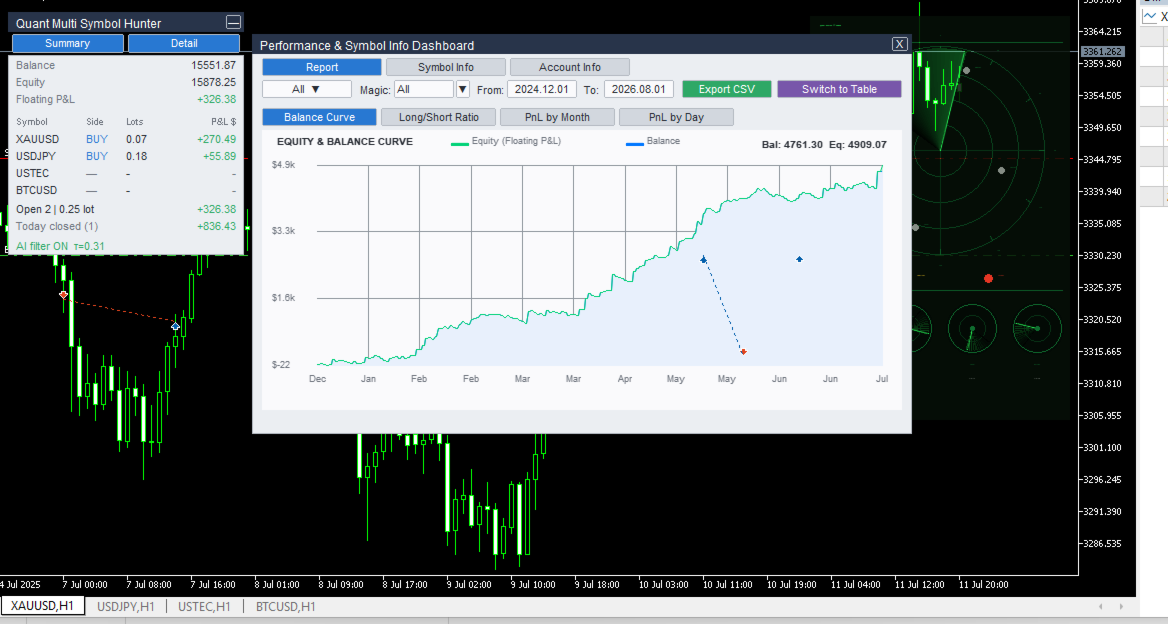The image size is (1168, 624).
Task: Click the From date field 2024.12.01
Action: tap(542, 89)
